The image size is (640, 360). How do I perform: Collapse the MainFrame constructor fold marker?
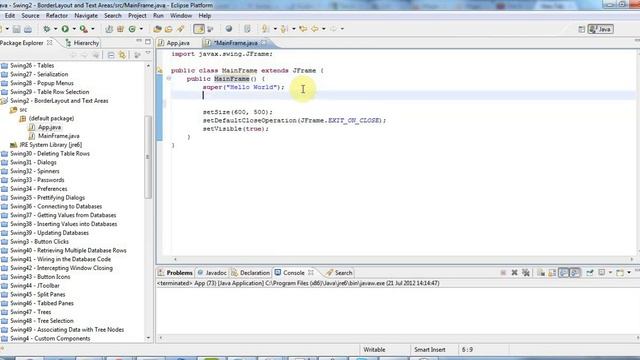tap(168, 78)
